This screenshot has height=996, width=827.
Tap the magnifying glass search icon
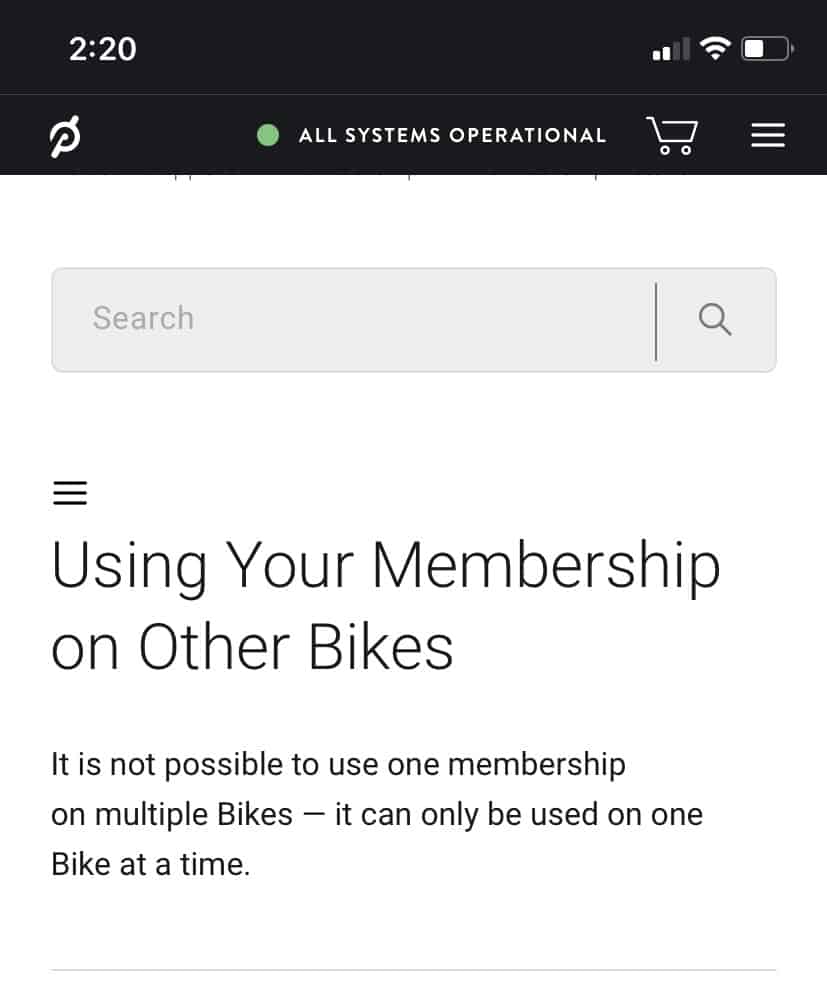[x=715, y=319]
